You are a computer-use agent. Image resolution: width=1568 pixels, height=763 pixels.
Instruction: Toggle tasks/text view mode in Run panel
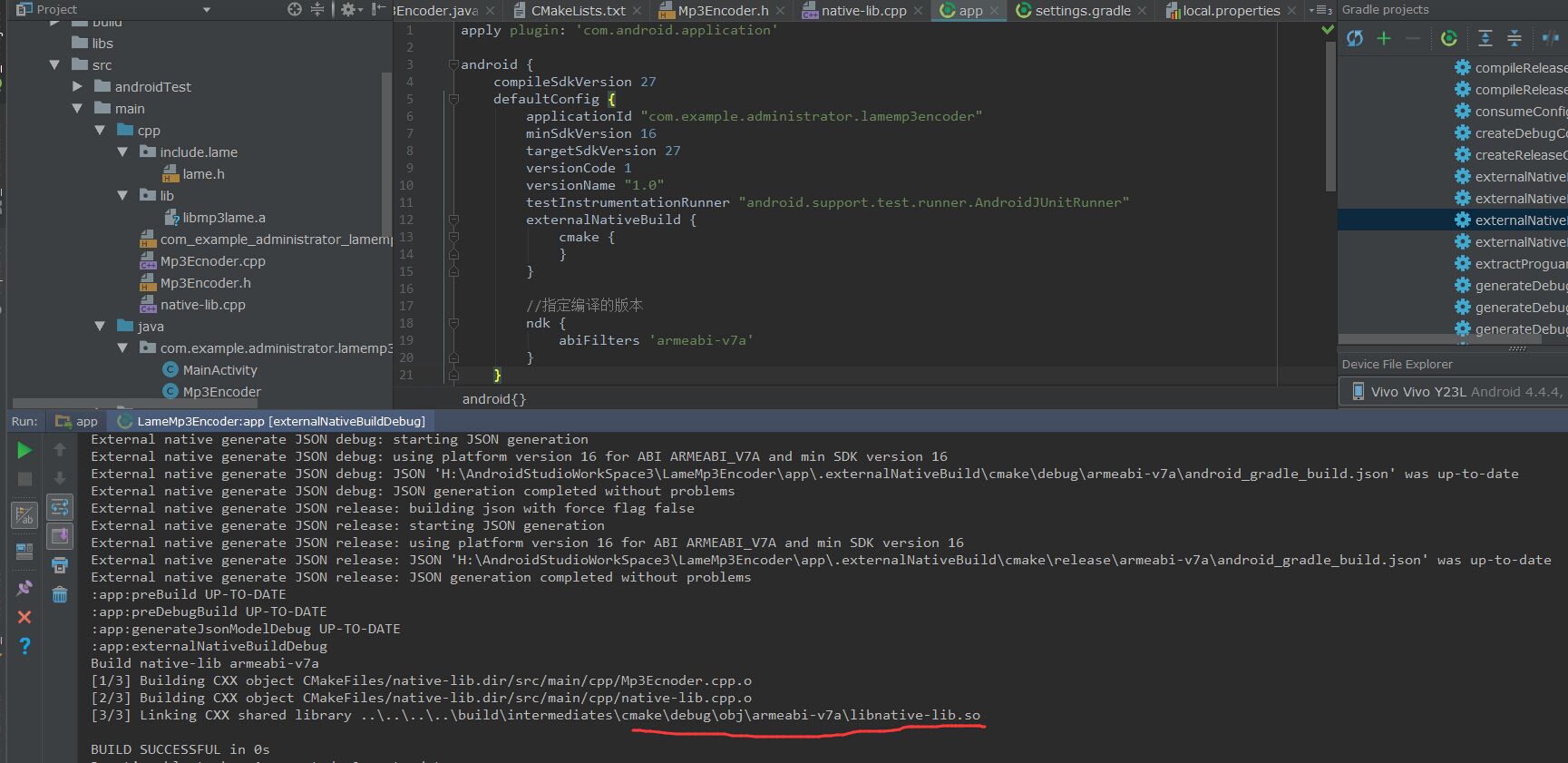point(24,516)
